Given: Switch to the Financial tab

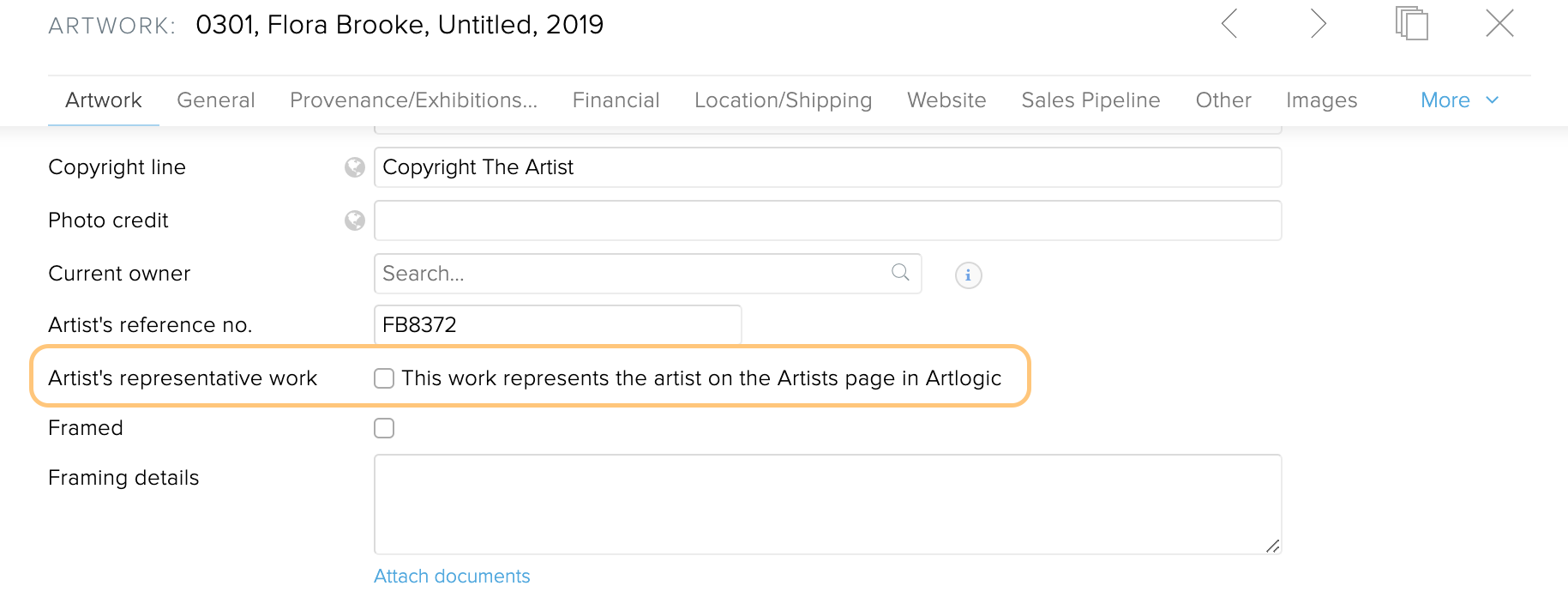Looking at the screenshot, I should pyautogui.click(x=616, y=100).
